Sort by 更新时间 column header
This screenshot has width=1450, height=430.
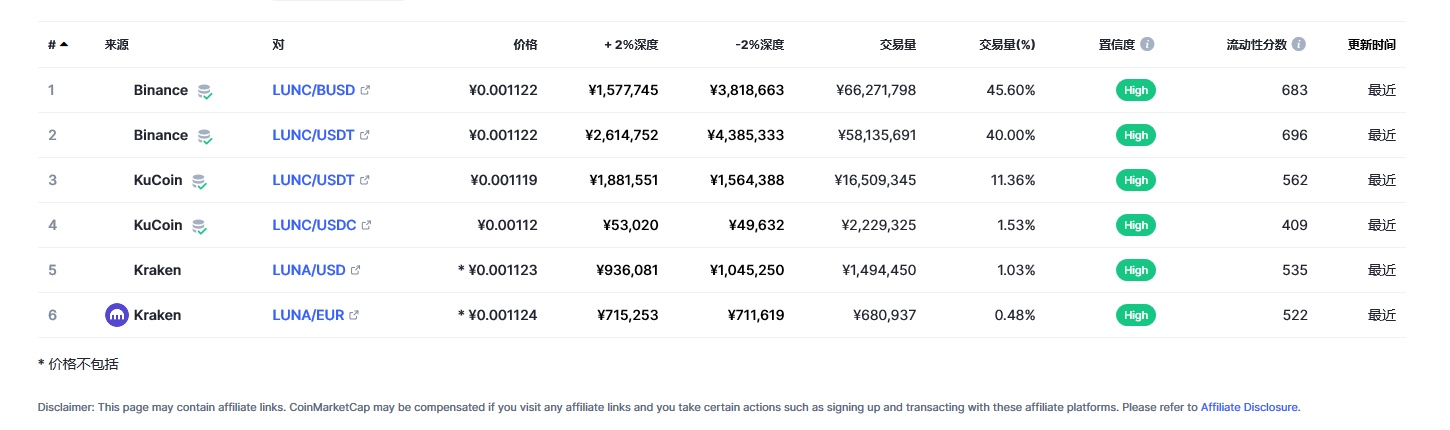pyautogui.click(x=1371, y=45)
